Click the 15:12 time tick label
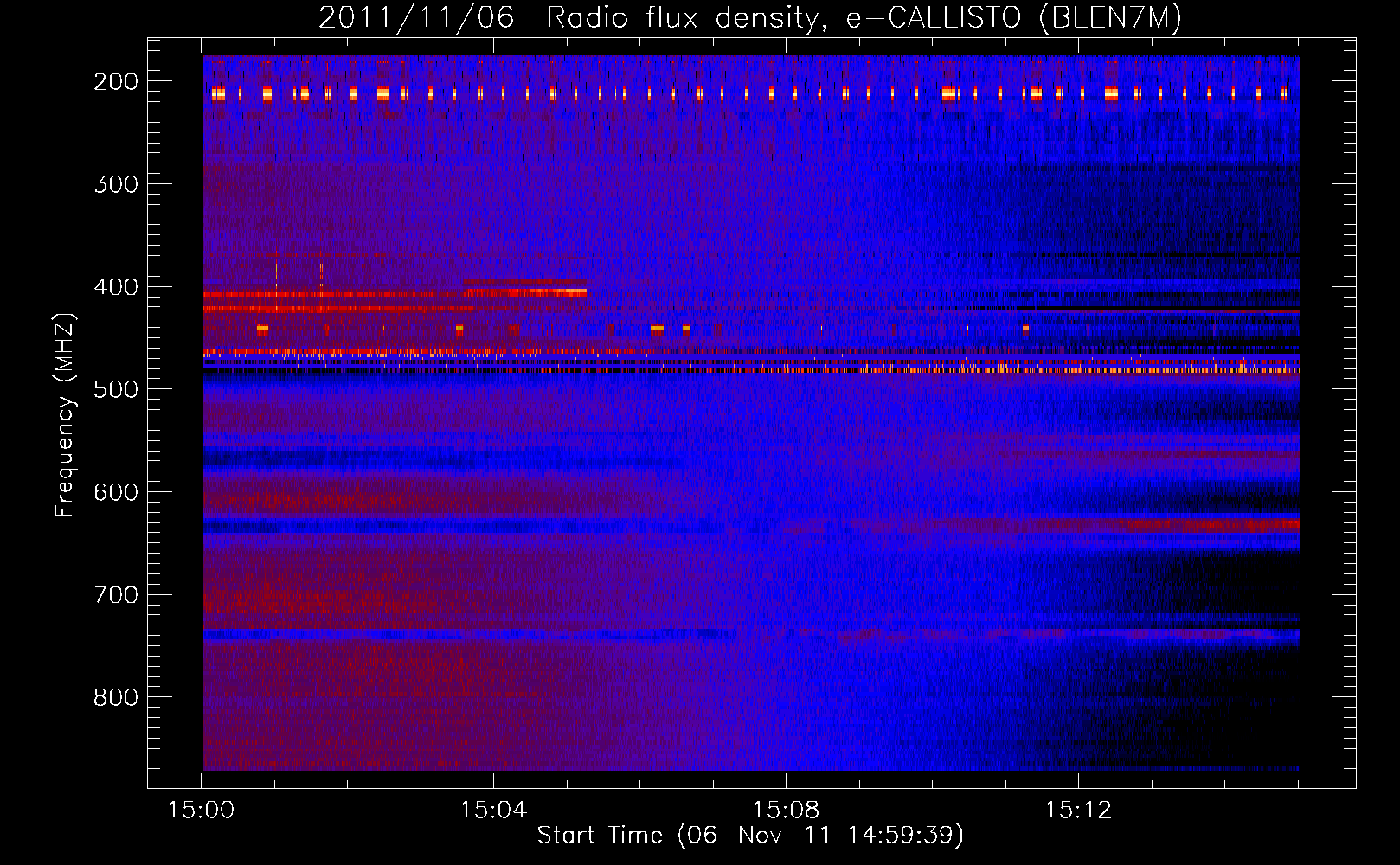 point(1078,810)
